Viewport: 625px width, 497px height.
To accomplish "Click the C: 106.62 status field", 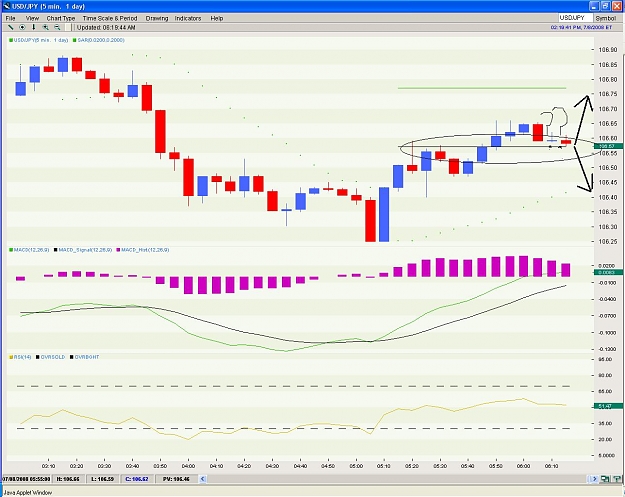I will pyautogui.click(x=137, y=479).
